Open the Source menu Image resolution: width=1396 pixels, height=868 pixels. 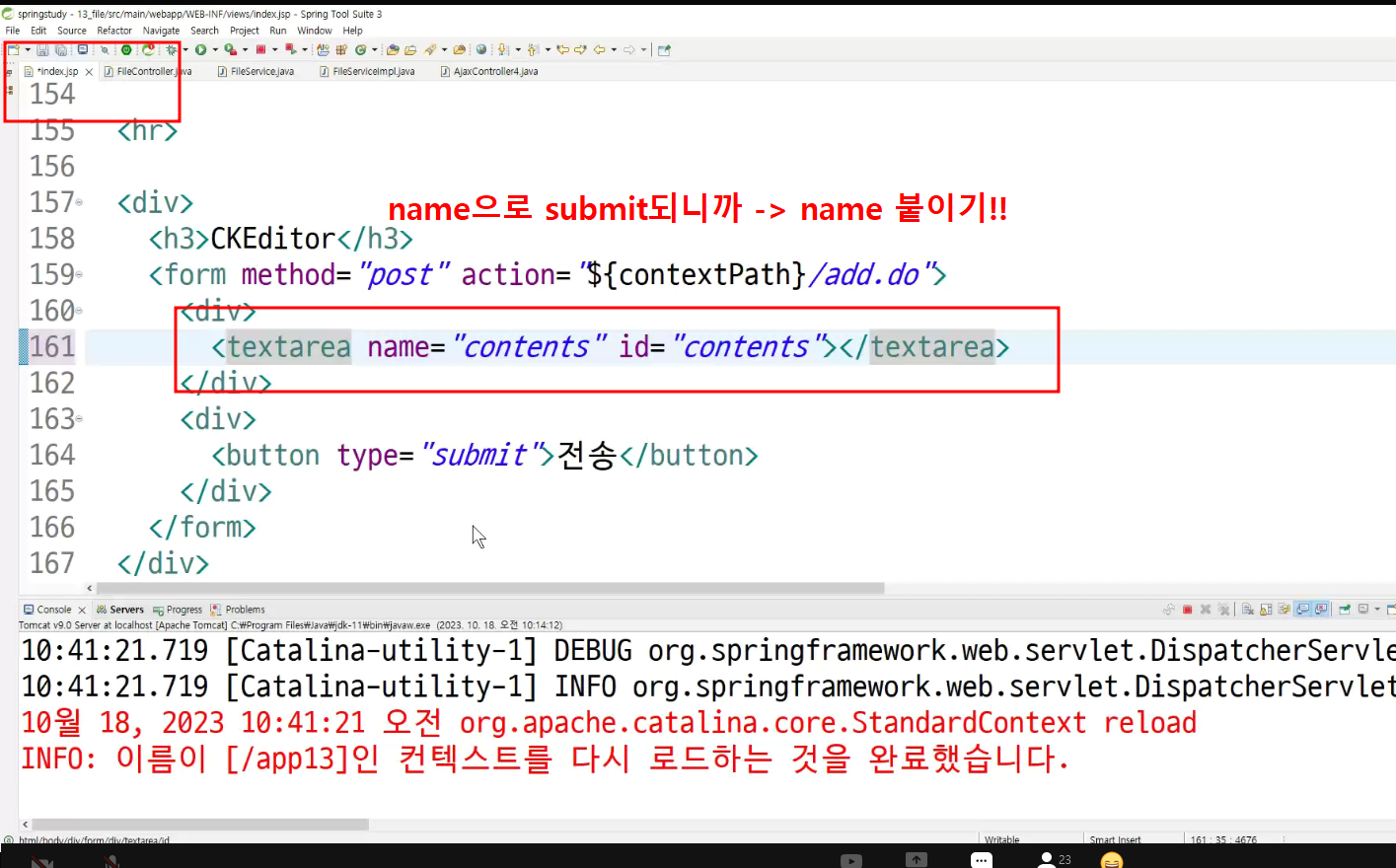click(72, 31)
